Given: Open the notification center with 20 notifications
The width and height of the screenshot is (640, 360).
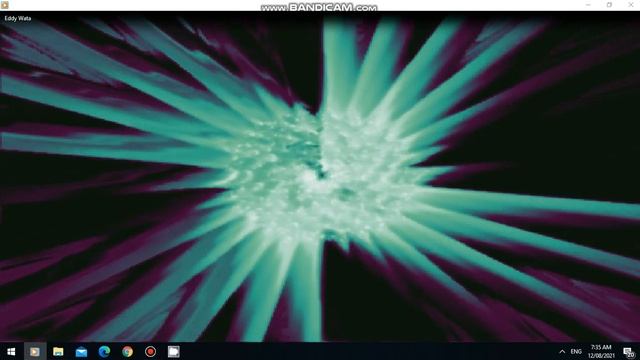Looking at the screenshot, I should (629, 351).
